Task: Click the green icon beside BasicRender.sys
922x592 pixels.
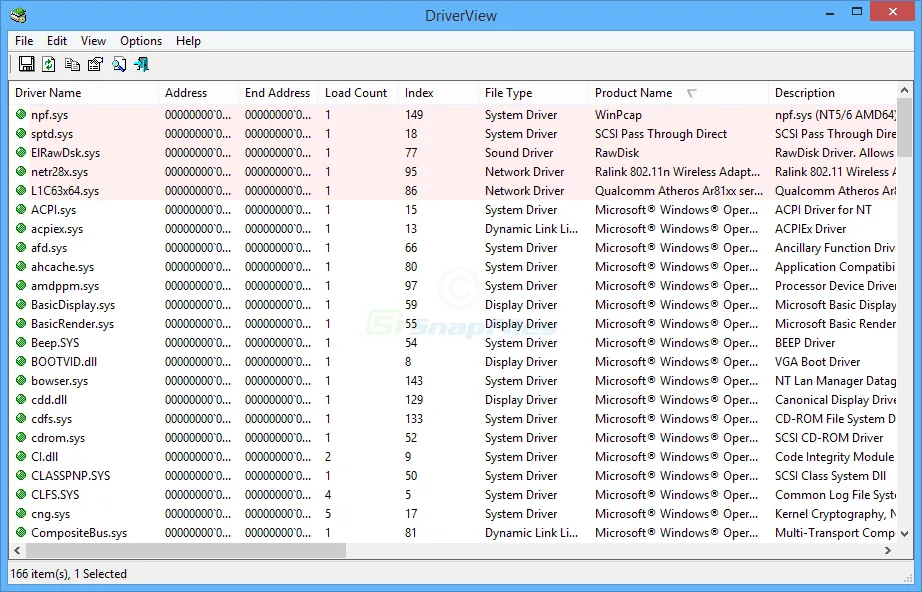Action: click(x=21, y=323)
